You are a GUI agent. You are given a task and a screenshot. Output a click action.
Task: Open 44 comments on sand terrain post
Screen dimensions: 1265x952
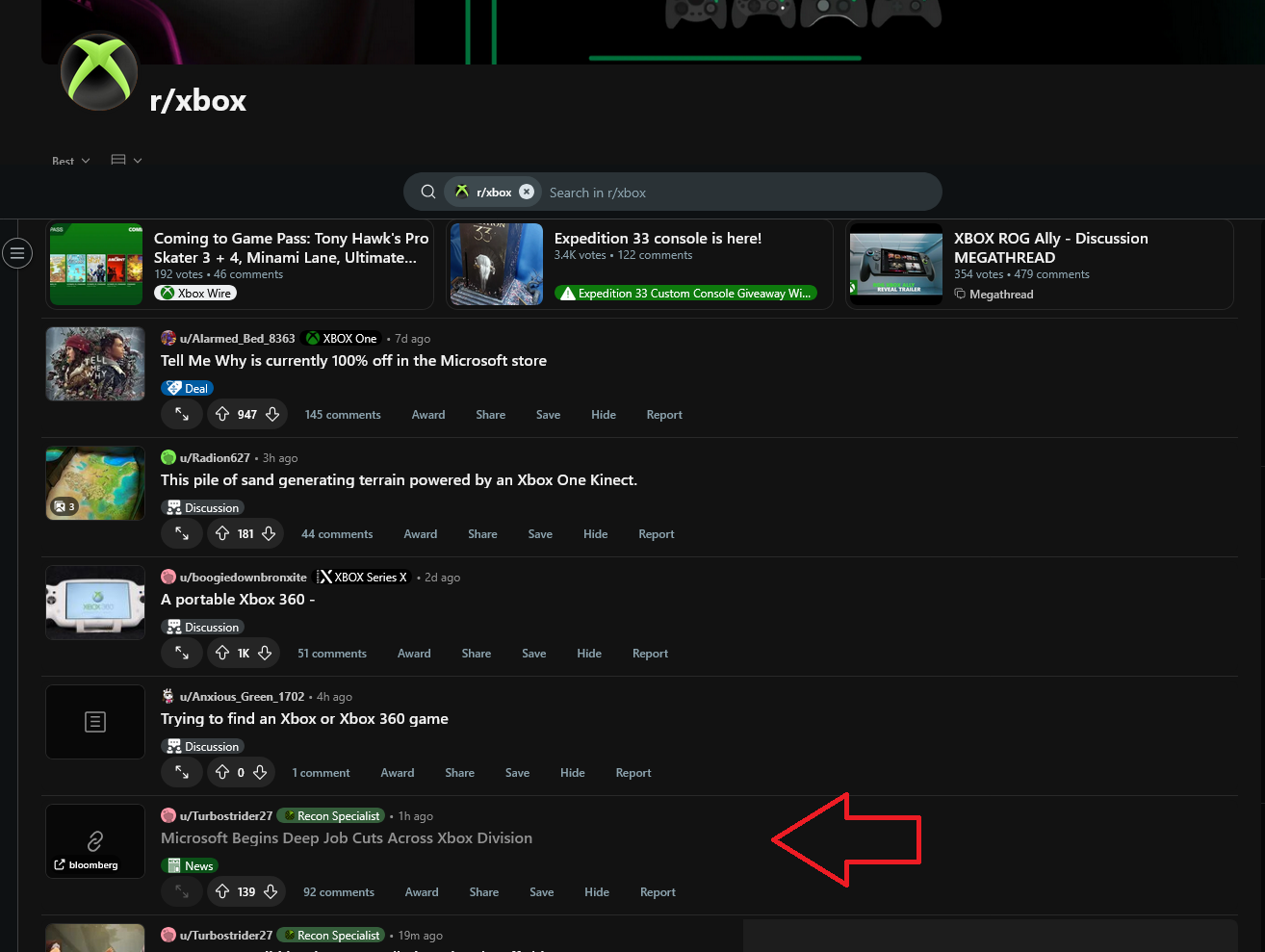click(337, 533)
